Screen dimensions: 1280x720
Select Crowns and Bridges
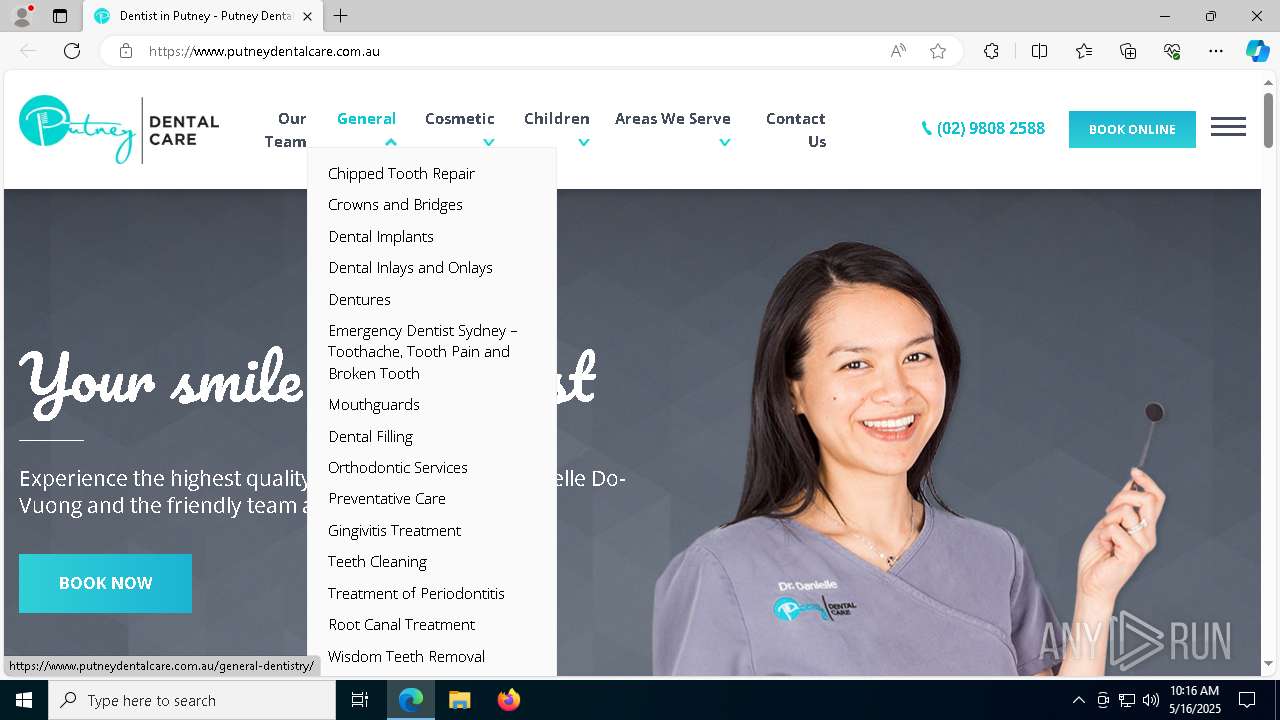(395, 204)
